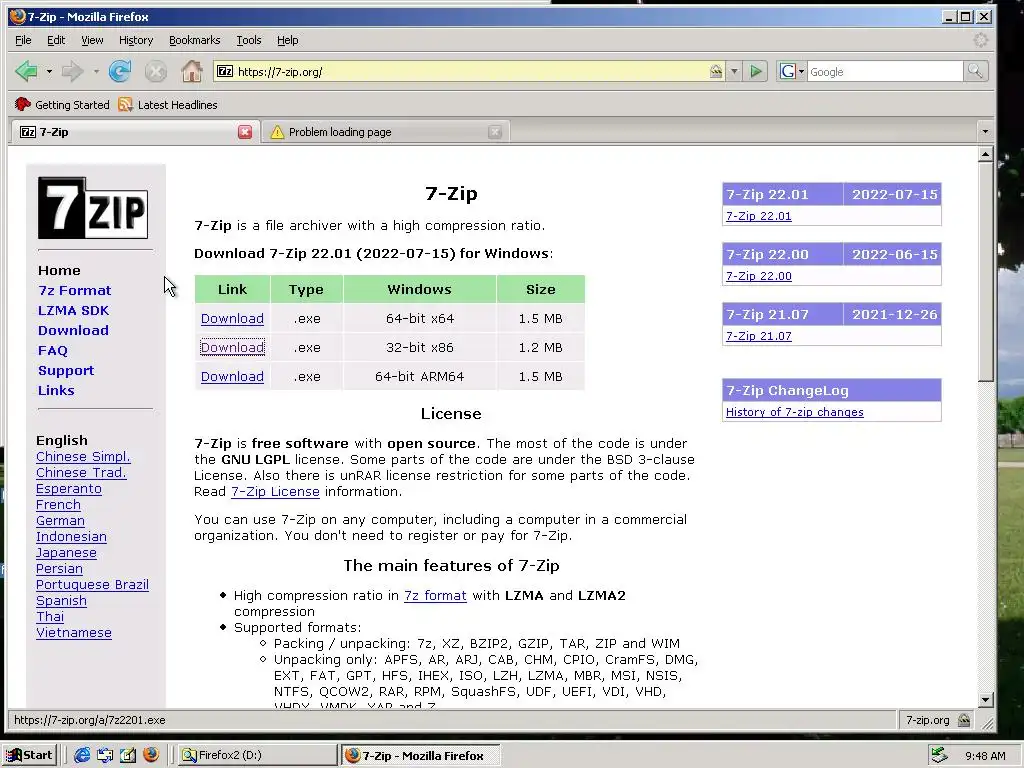This screenshot has height=768, width=1024.
Task: Open the 7-Zip 22.01 release link
Action: [758, 216]
